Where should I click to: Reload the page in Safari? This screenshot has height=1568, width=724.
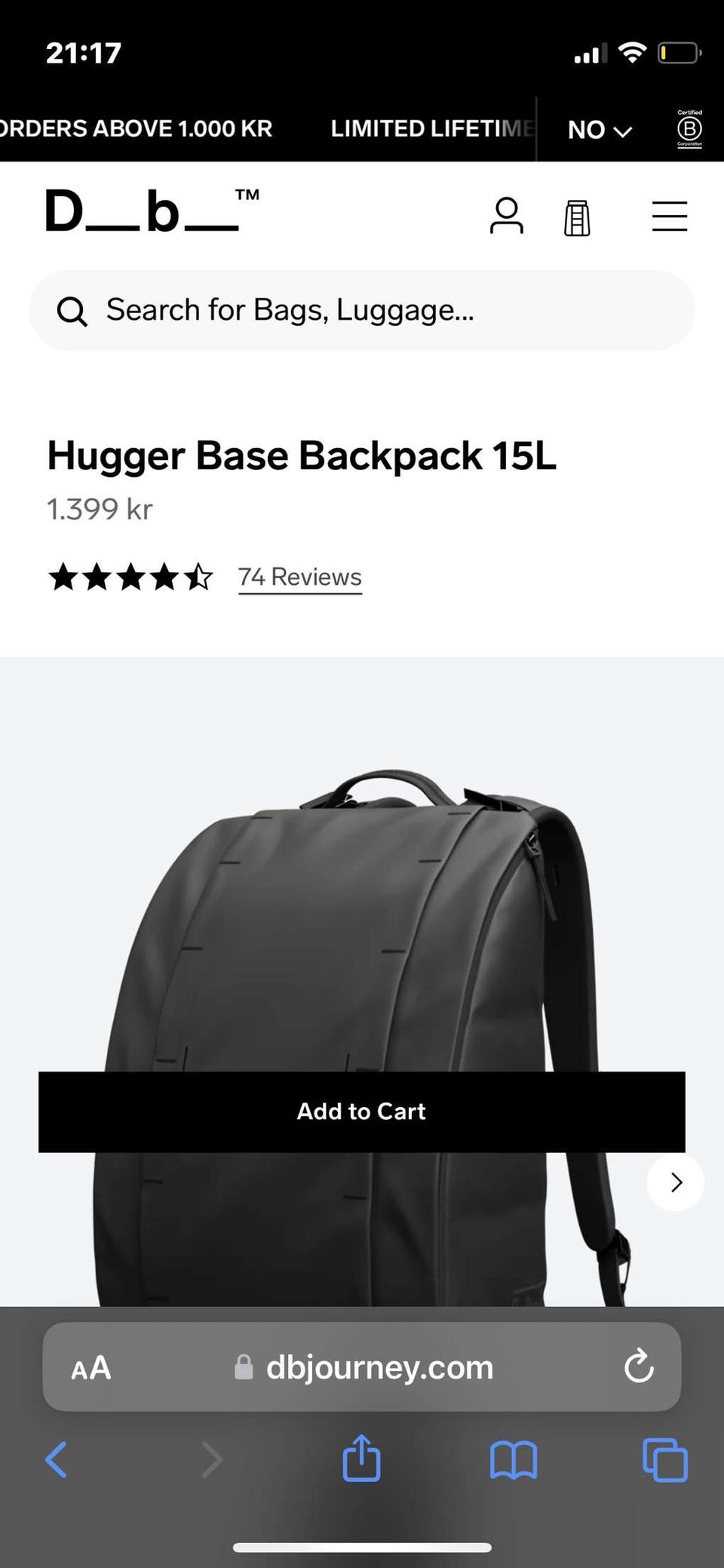pyautogui.click(x=639, y=1366)
